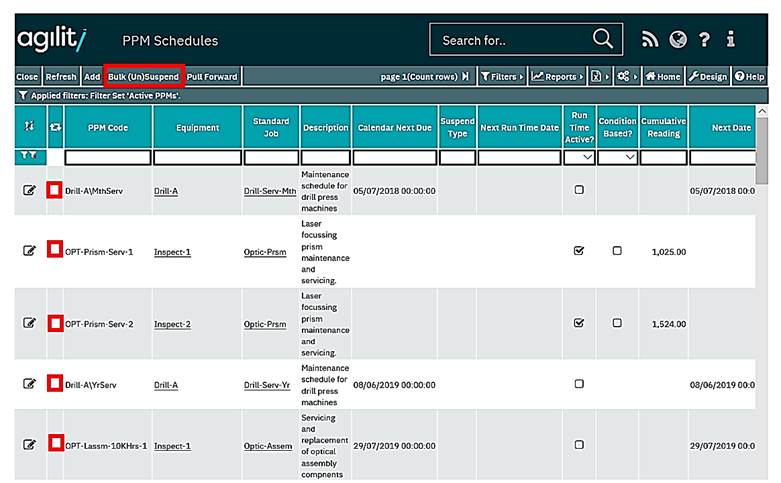Expand the Filters dropdown menu

(501, 77)
